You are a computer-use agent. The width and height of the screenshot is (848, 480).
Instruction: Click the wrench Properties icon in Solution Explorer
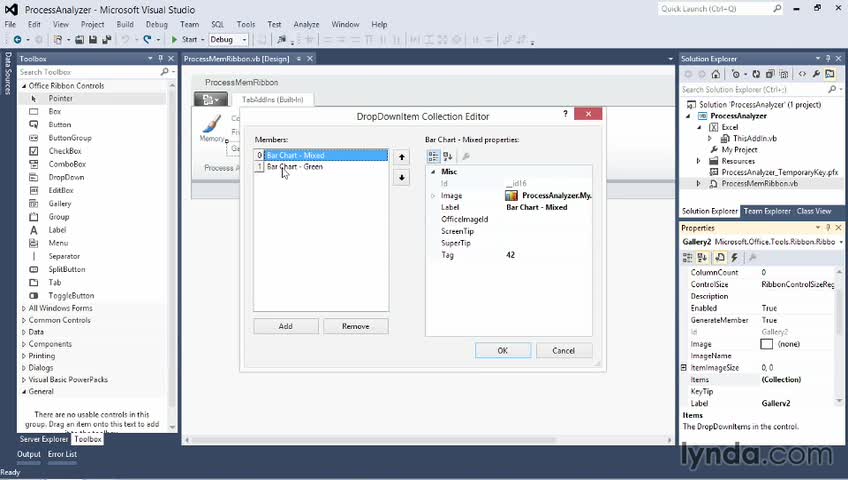[x=816, y=74]
